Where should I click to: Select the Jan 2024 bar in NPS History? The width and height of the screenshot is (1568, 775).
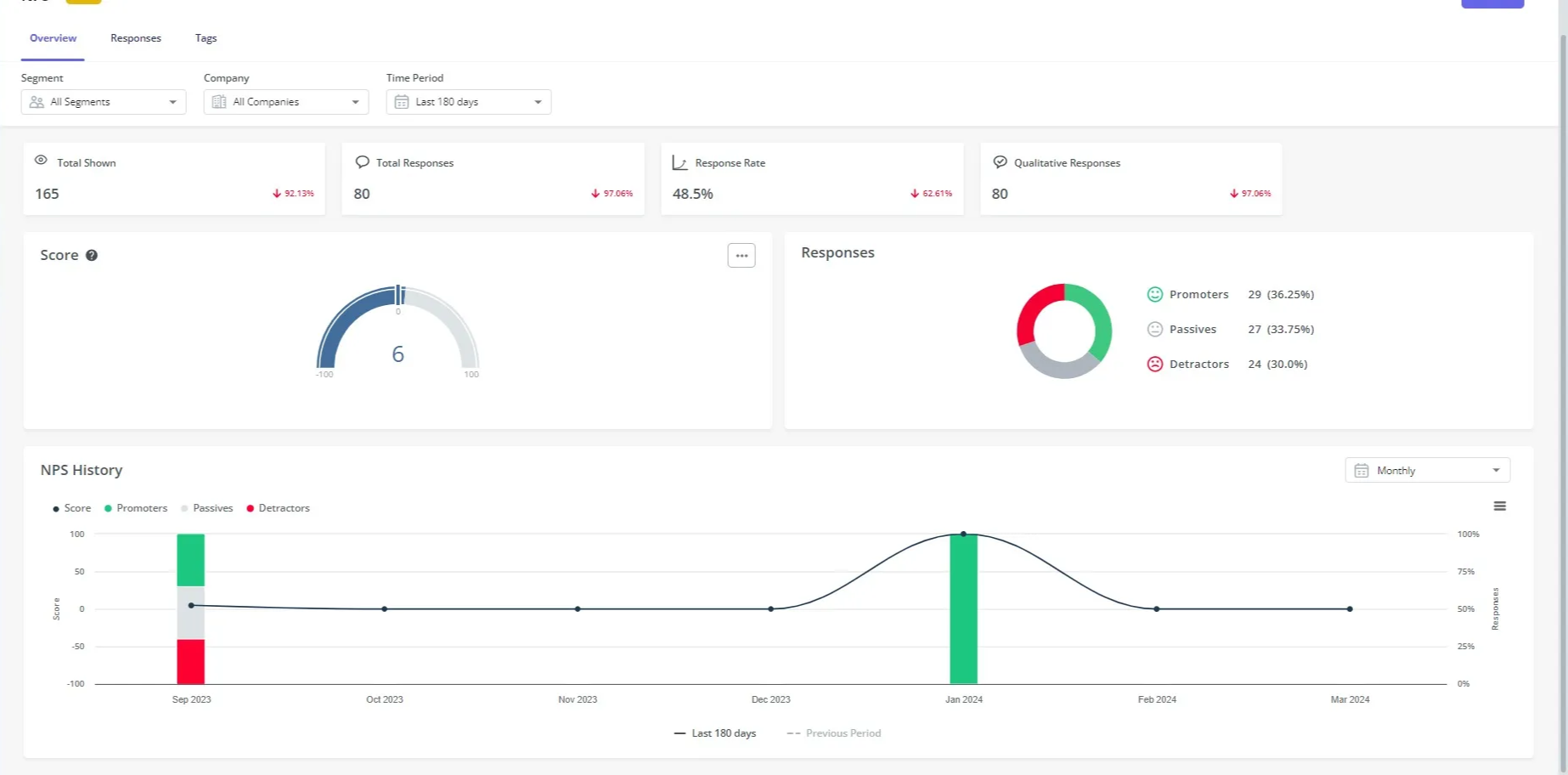point(963,608)
